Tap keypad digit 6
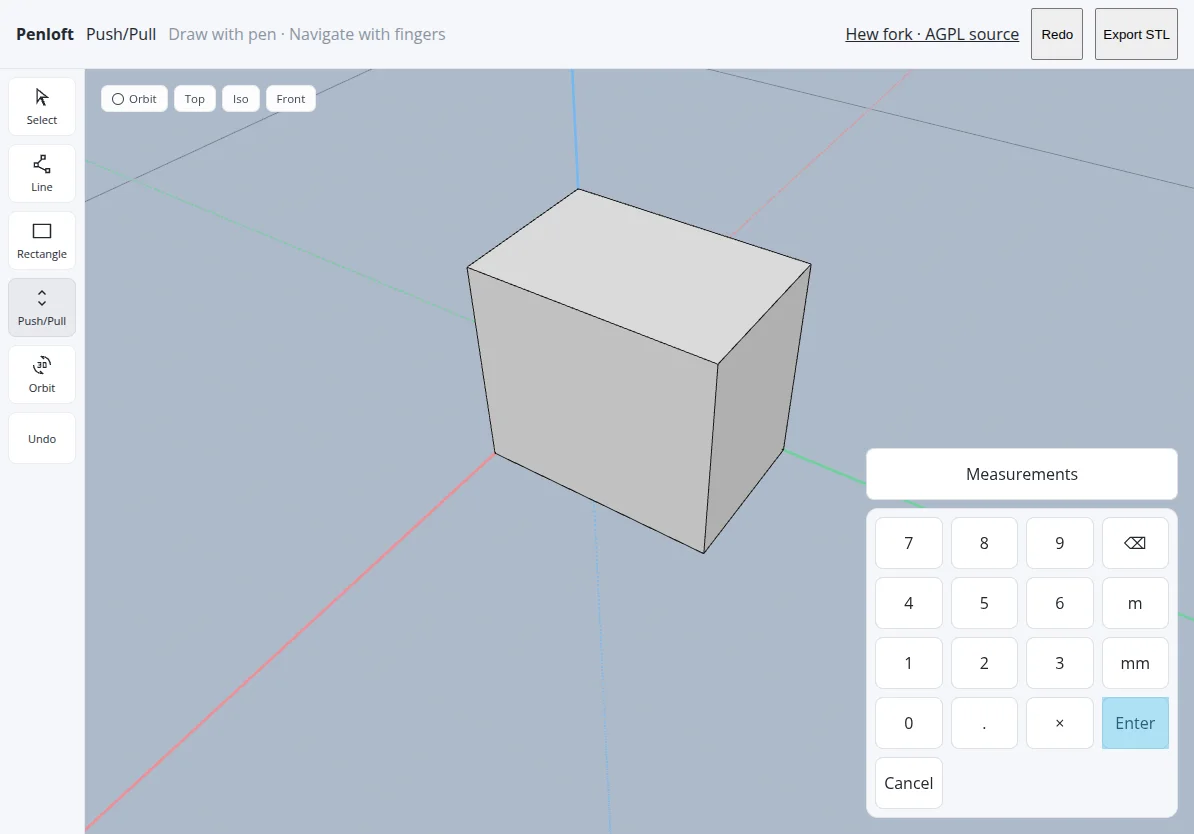This screenshot has height=834, width=1194. point(1059,603)
